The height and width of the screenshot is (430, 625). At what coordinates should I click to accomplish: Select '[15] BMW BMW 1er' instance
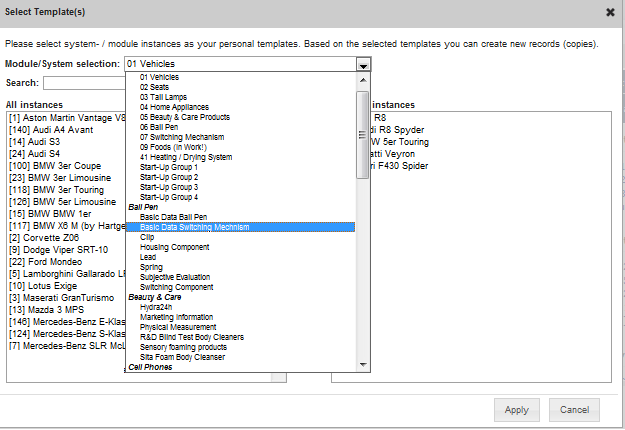(50, 214)
